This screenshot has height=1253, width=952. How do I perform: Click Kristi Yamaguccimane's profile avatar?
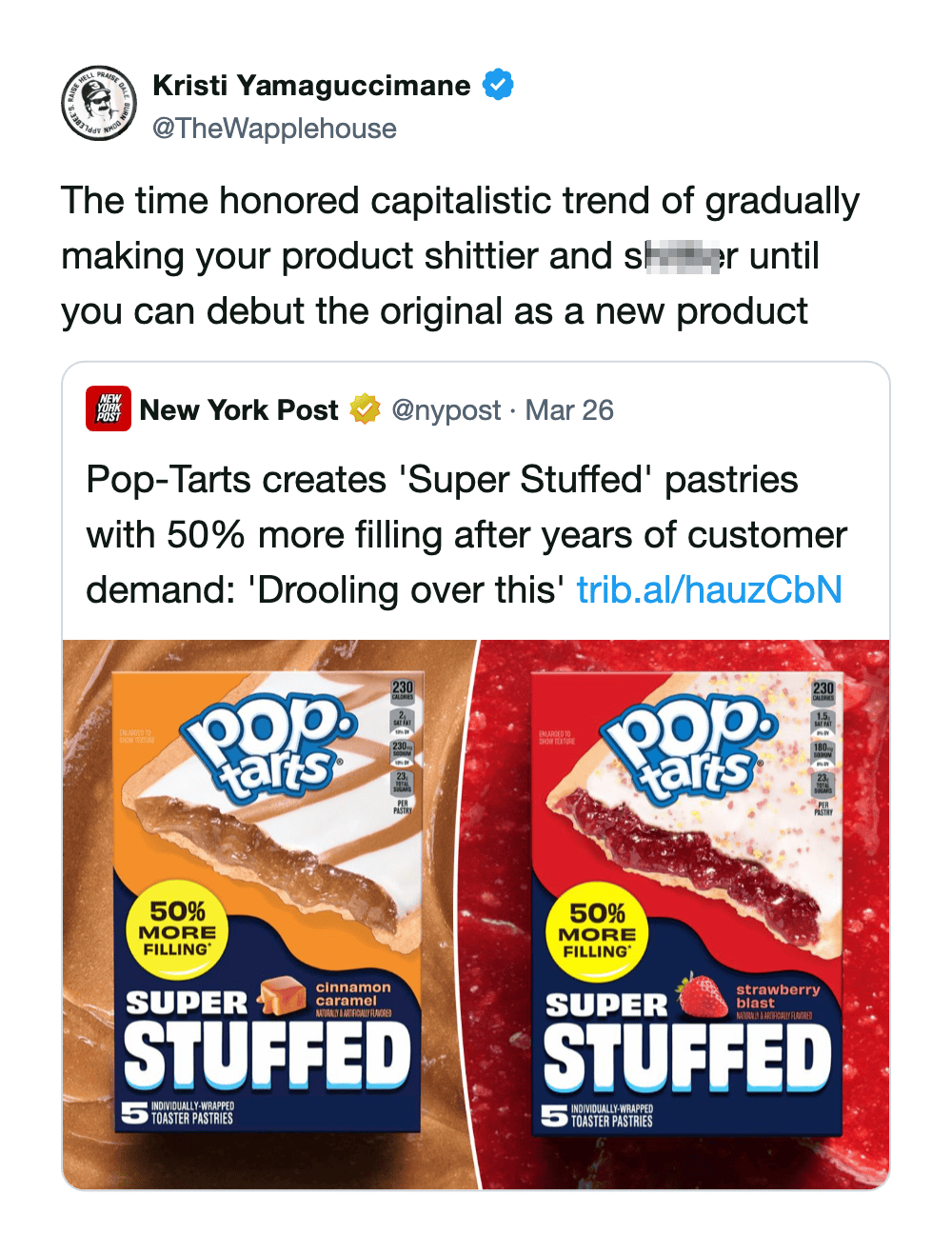(x=99, y=104)
